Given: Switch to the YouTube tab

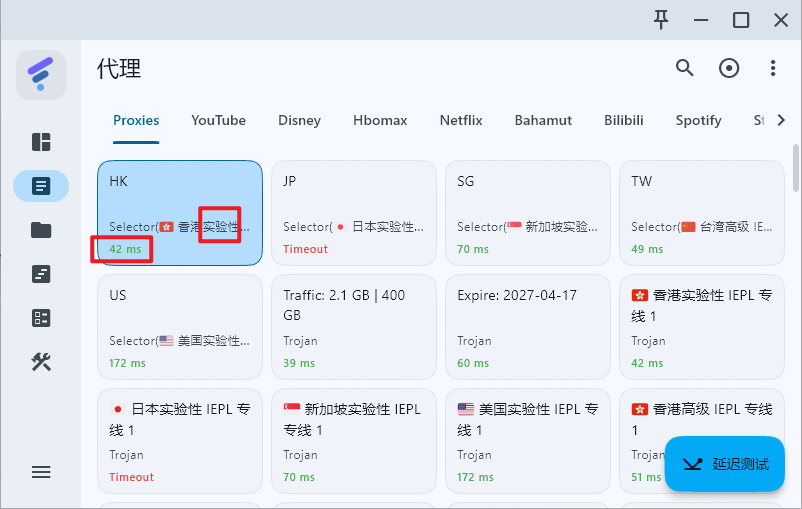Looking at the screenshot, I should 218,120.
